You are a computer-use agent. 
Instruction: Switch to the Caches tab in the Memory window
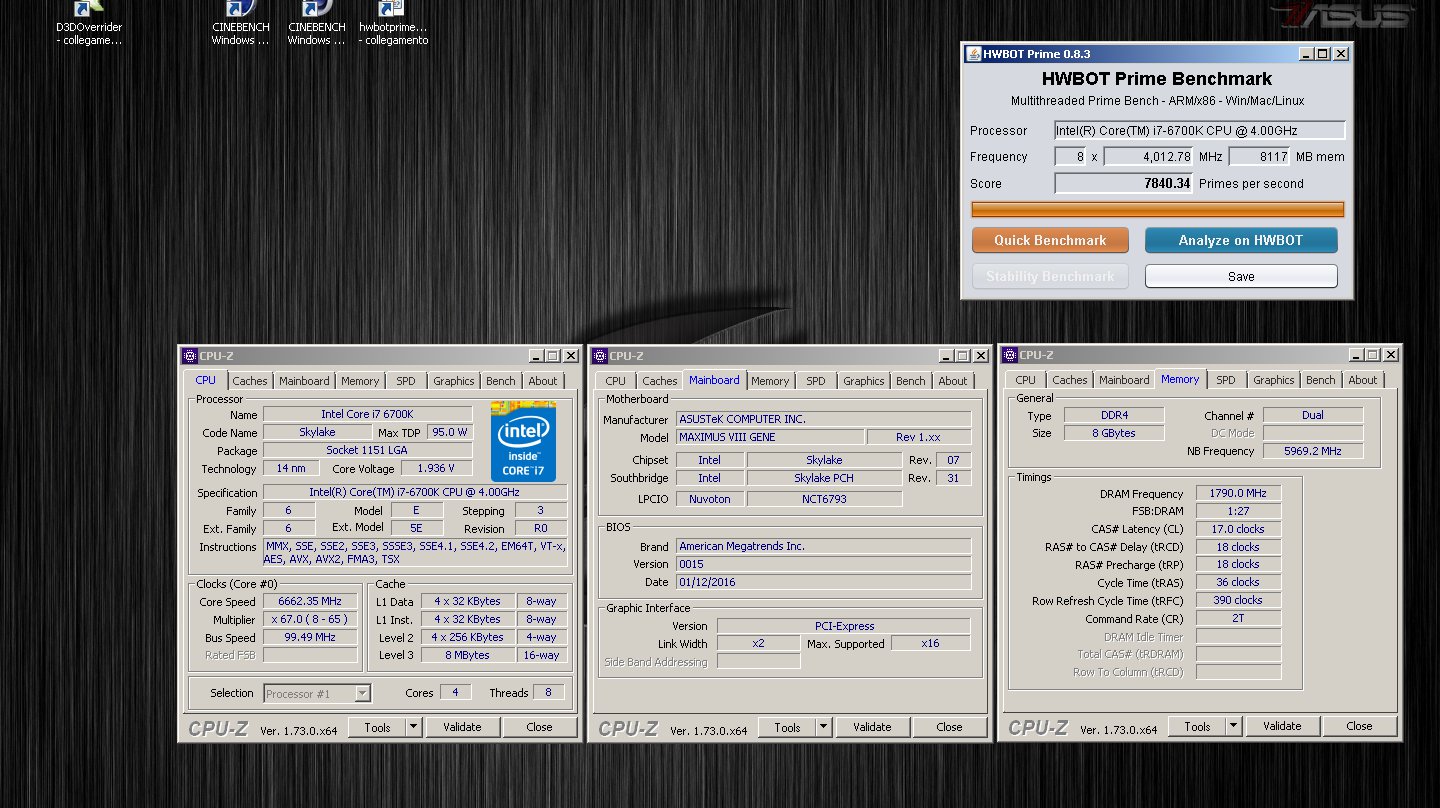point(1069,380)
